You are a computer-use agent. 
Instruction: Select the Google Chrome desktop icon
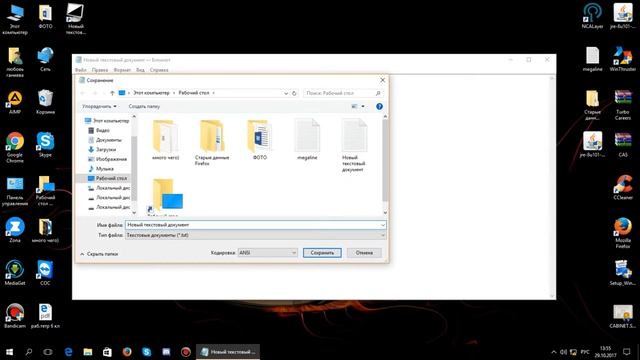pyautogui.click(x=15, y=147)
